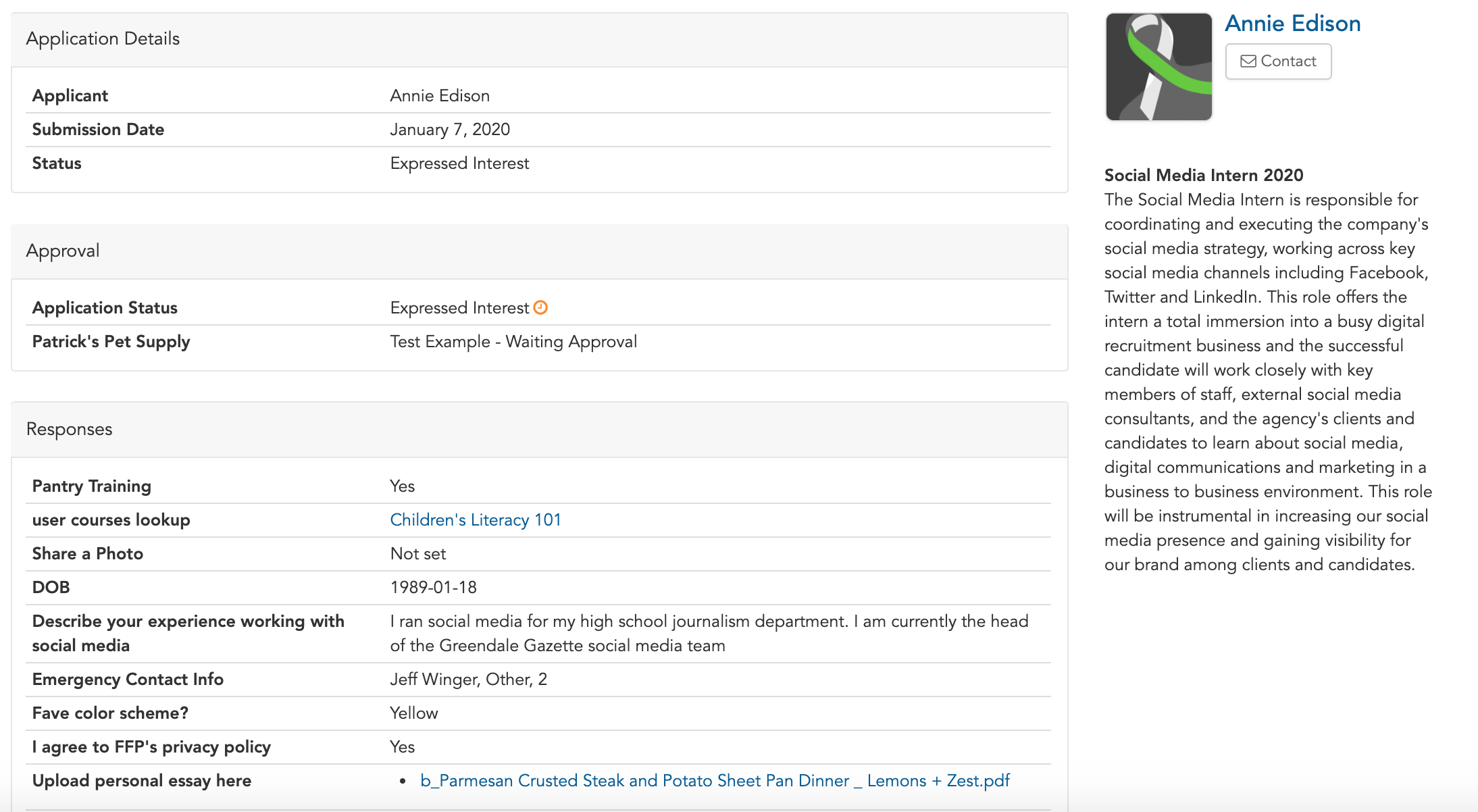The width and height of the screenshot is (1478, 812).
Task: Click the Emergency Contact Info label
Action: click(x=128, y=679)
